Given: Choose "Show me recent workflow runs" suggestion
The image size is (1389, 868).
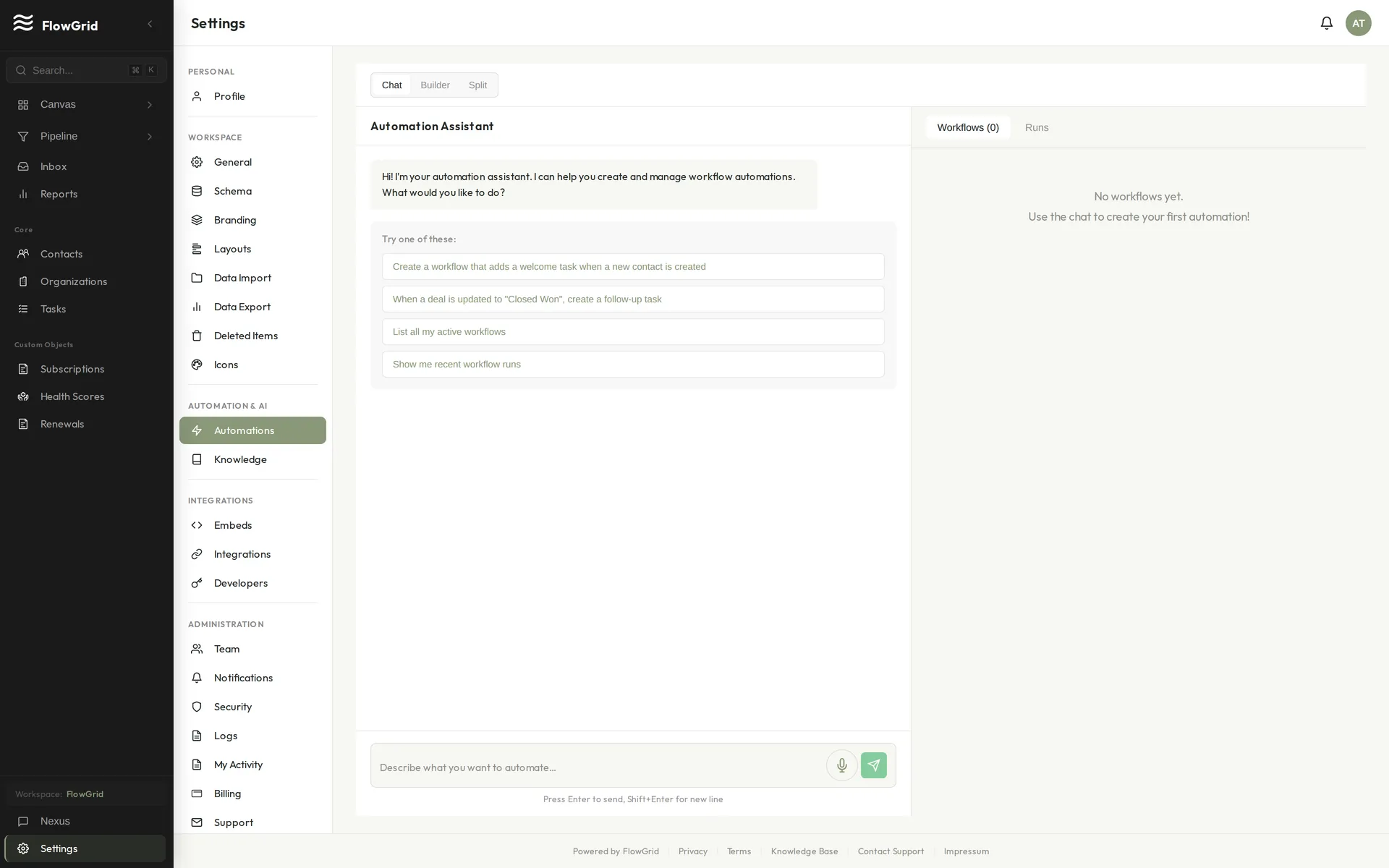Looking at the screenshot, I should 633,364.
